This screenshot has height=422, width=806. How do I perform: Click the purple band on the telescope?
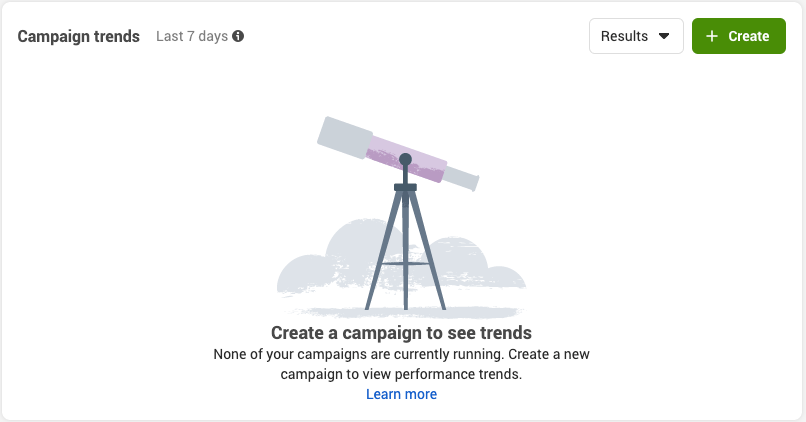(406, 159)
